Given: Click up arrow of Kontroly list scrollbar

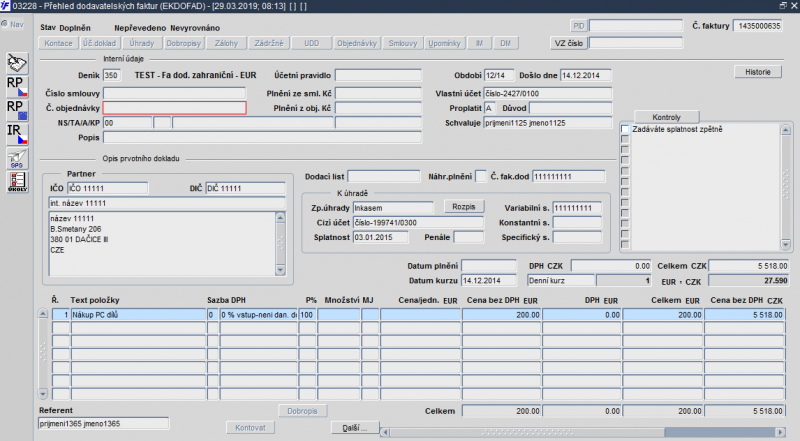Looking at the screenshot, I should (786, 130).
